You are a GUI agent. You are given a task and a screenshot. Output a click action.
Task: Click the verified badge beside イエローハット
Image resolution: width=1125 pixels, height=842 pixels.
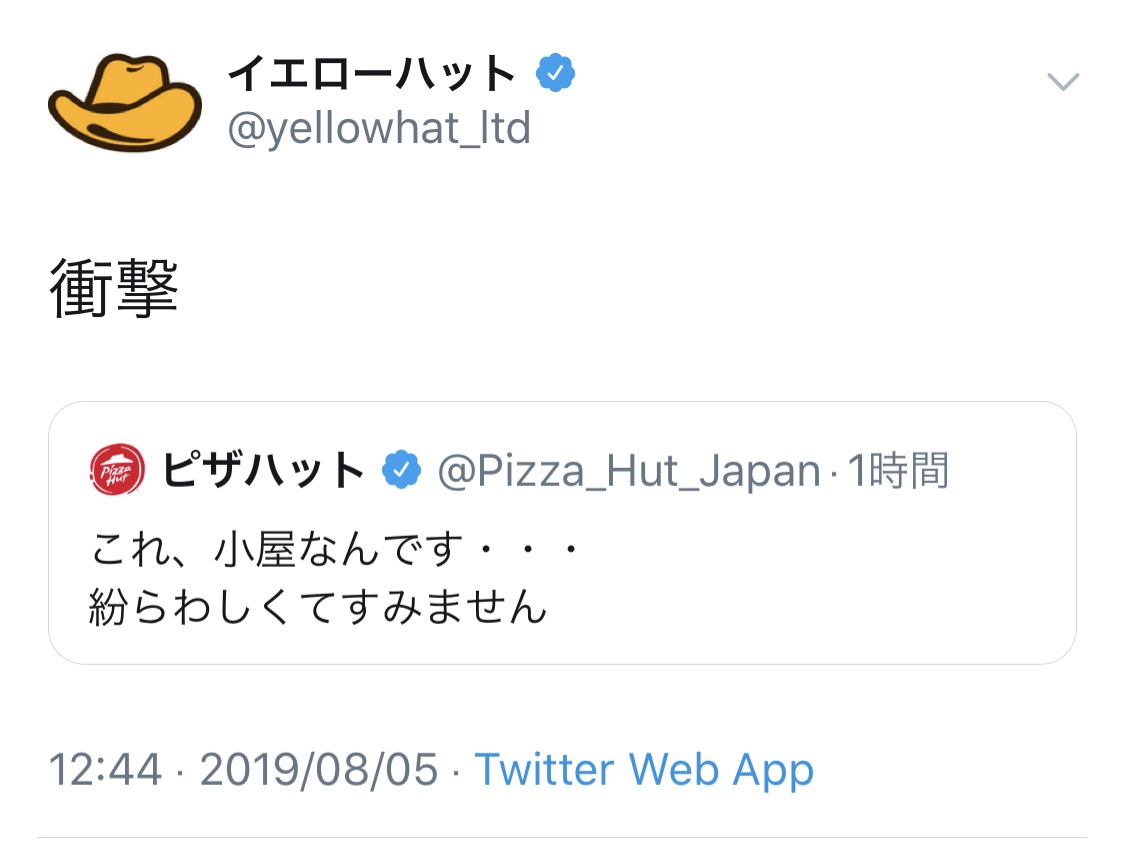[x=555, y=73]
